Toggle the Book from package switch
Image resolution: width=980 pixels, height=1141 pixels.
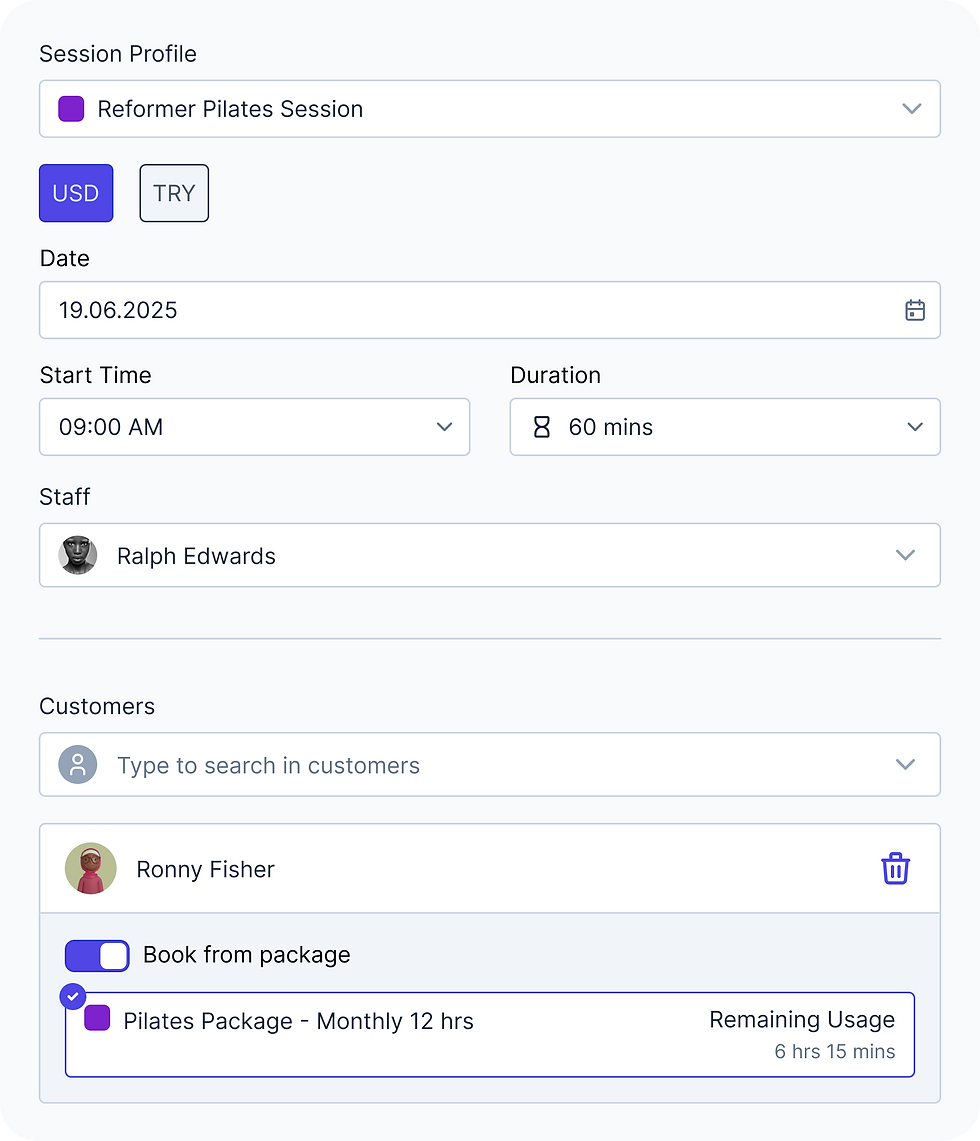click(x=97, y=955)
